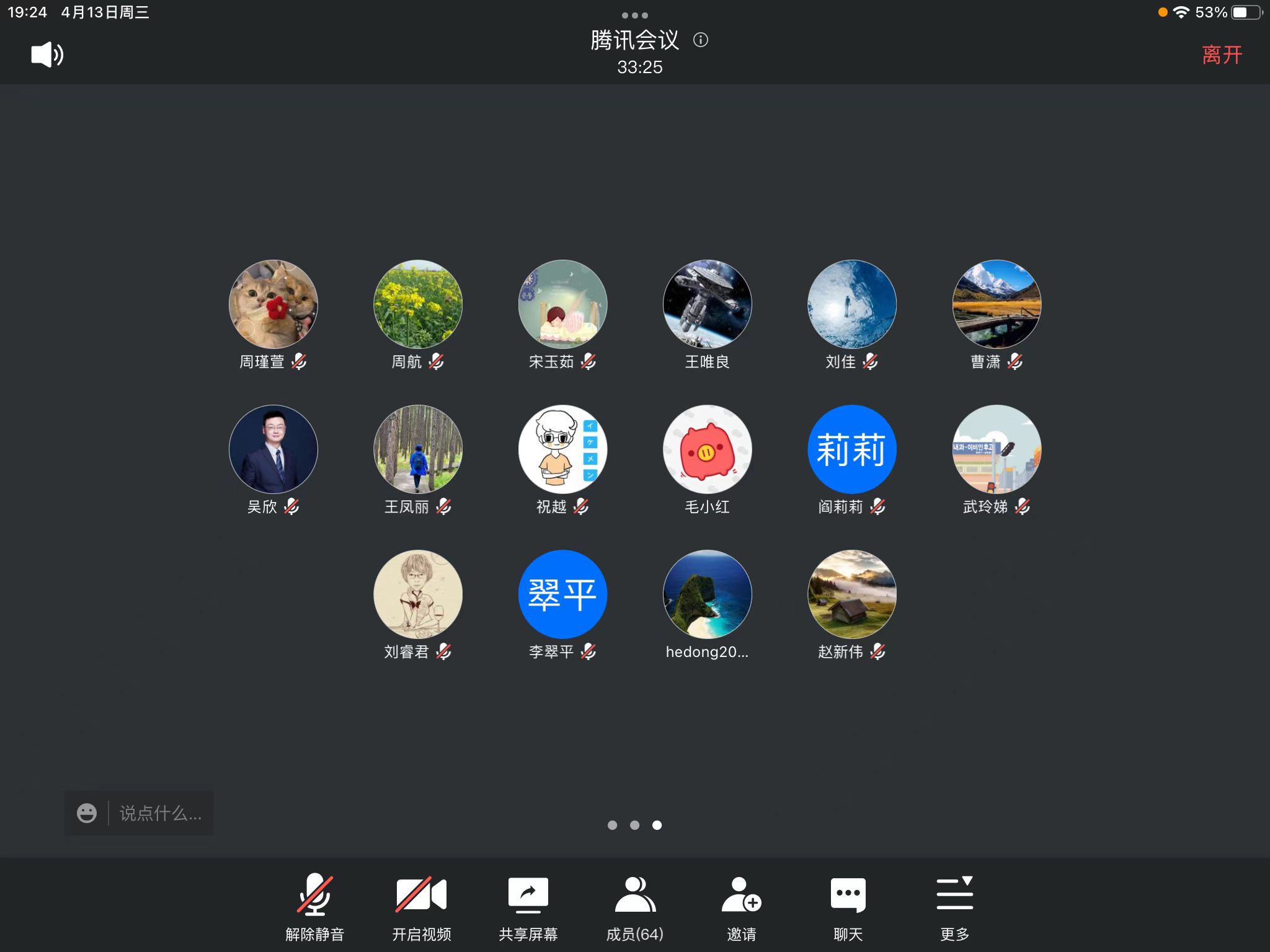Tap 离开 to leave the meeting
This screenshot has width=1270, height=952.
pos(1222,55)
